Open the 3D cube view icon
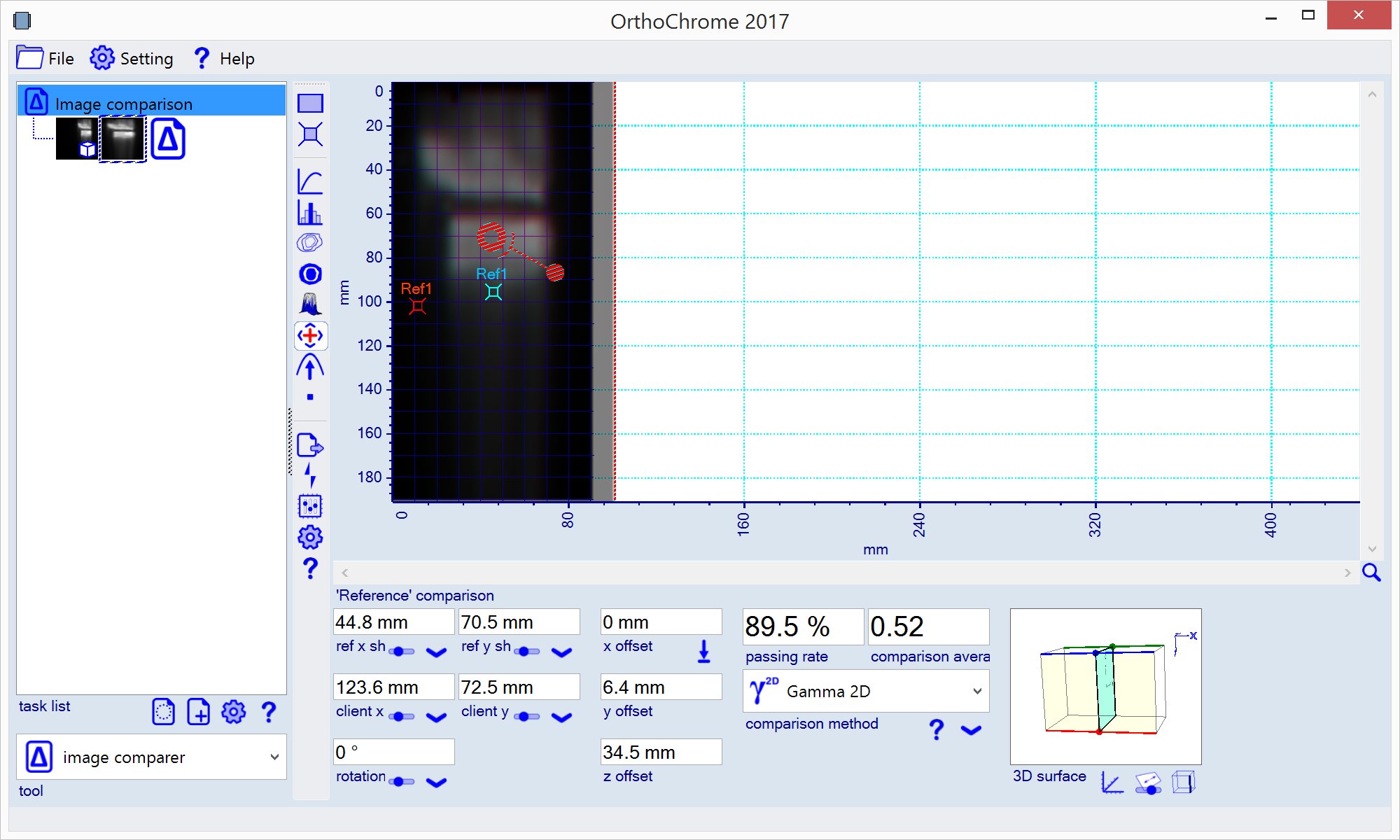Viewport: 1400px width, 840px height. pos(1183,782)
